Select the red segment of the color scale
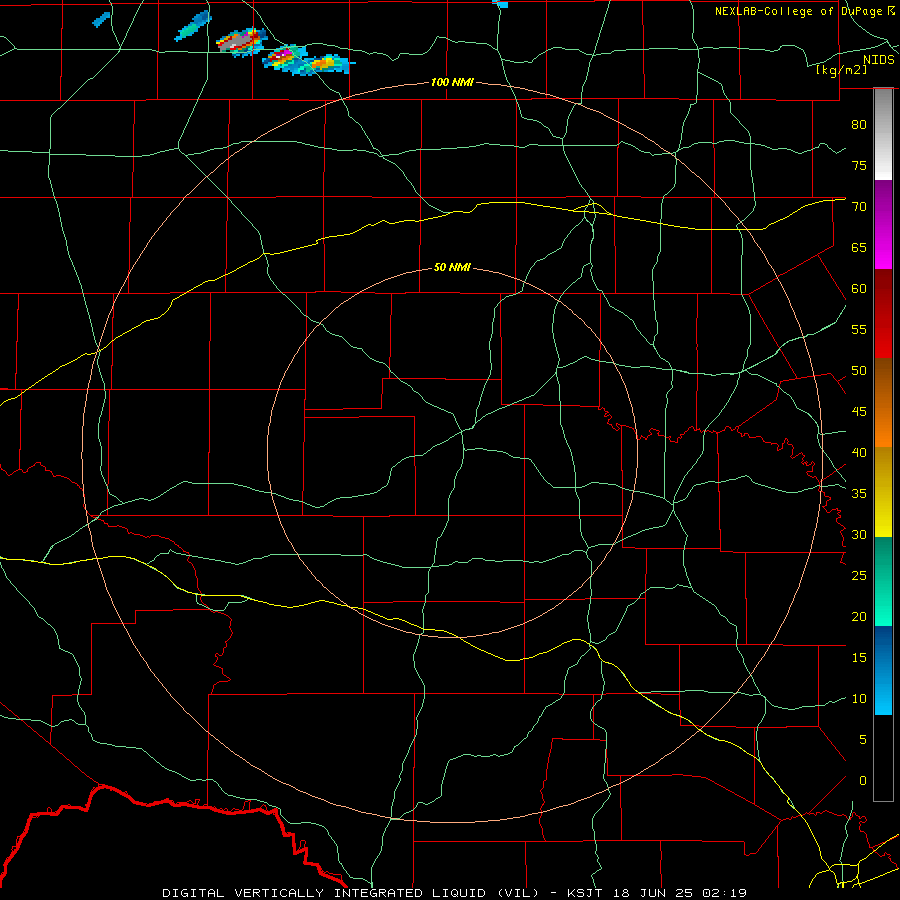 coord(883,313)
